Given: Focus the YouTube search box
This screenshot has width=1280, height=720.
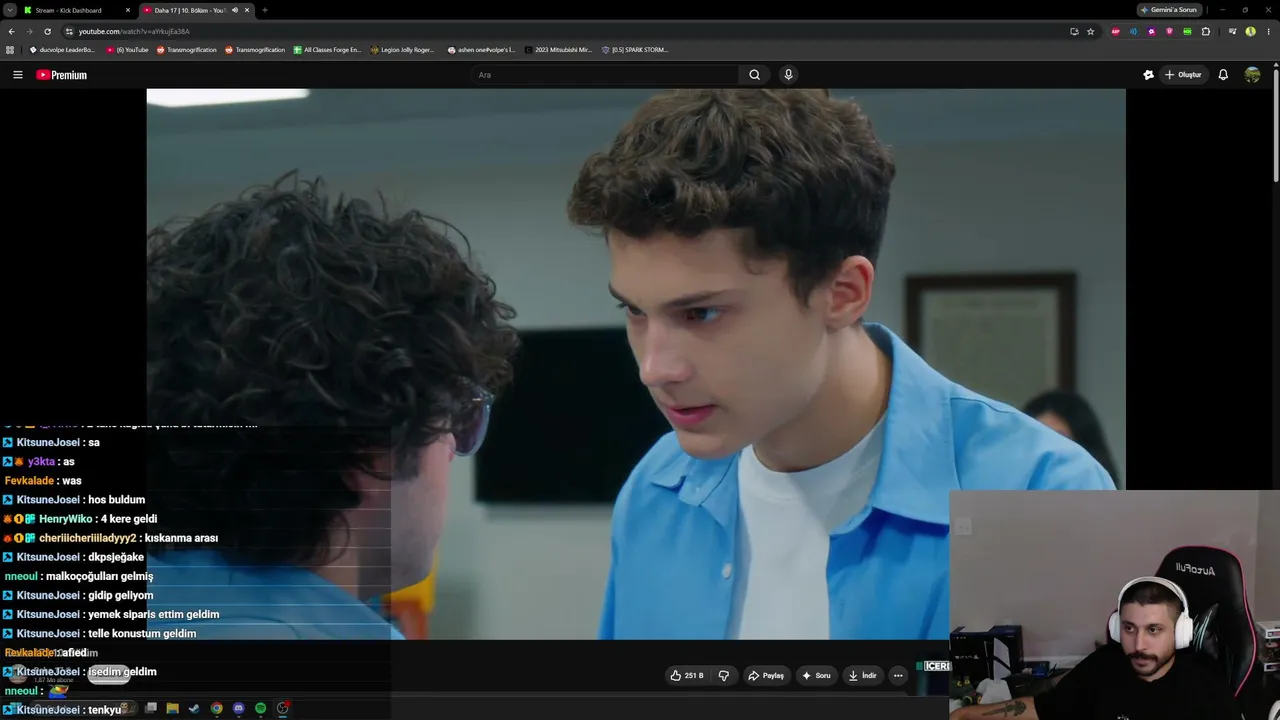Looking at the screenshot, I should click(x=605, y=75).
